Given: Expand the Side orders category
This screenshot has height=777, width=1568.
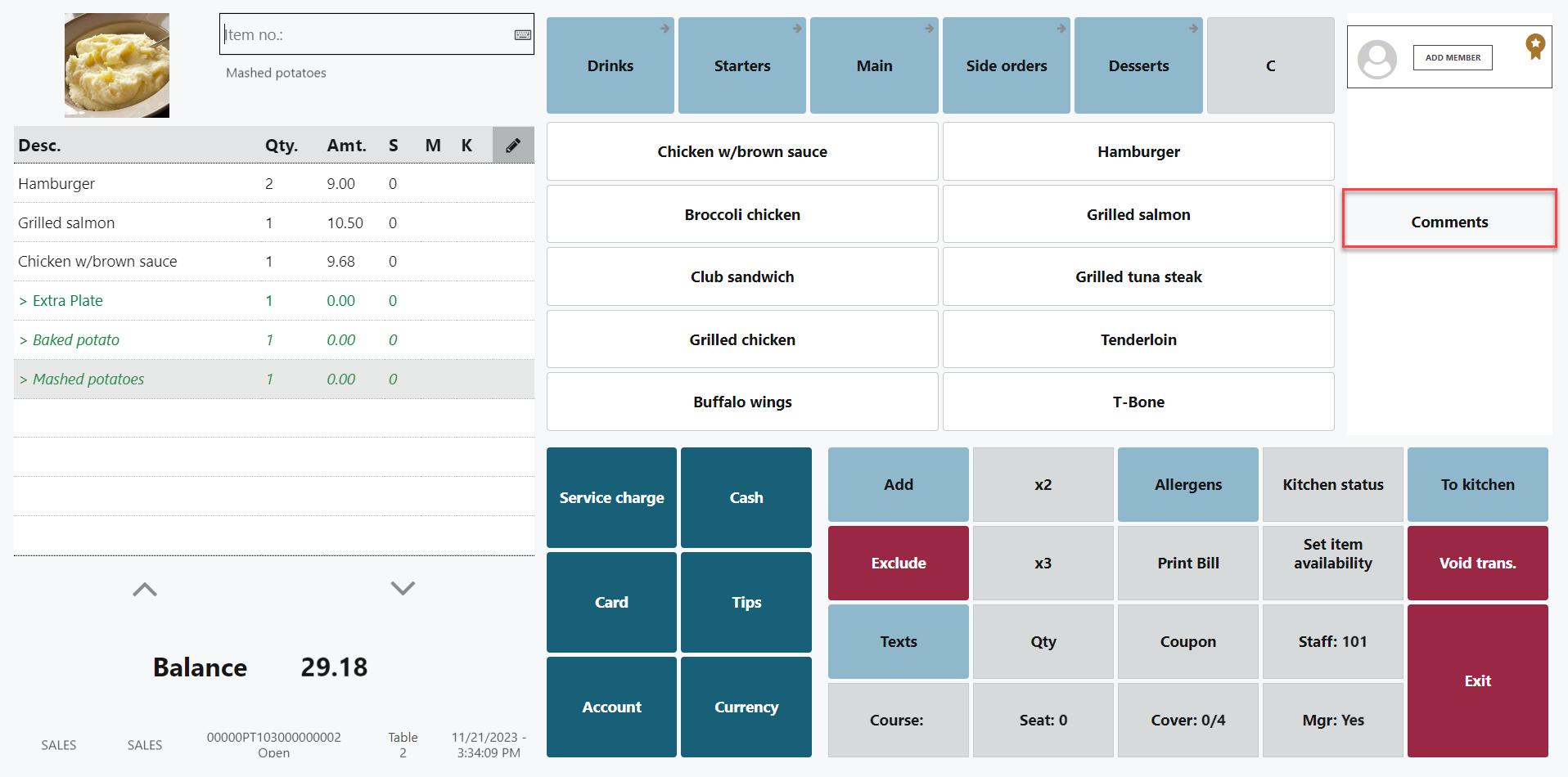Looking at the screenshot, I should tap(1006, 65).
